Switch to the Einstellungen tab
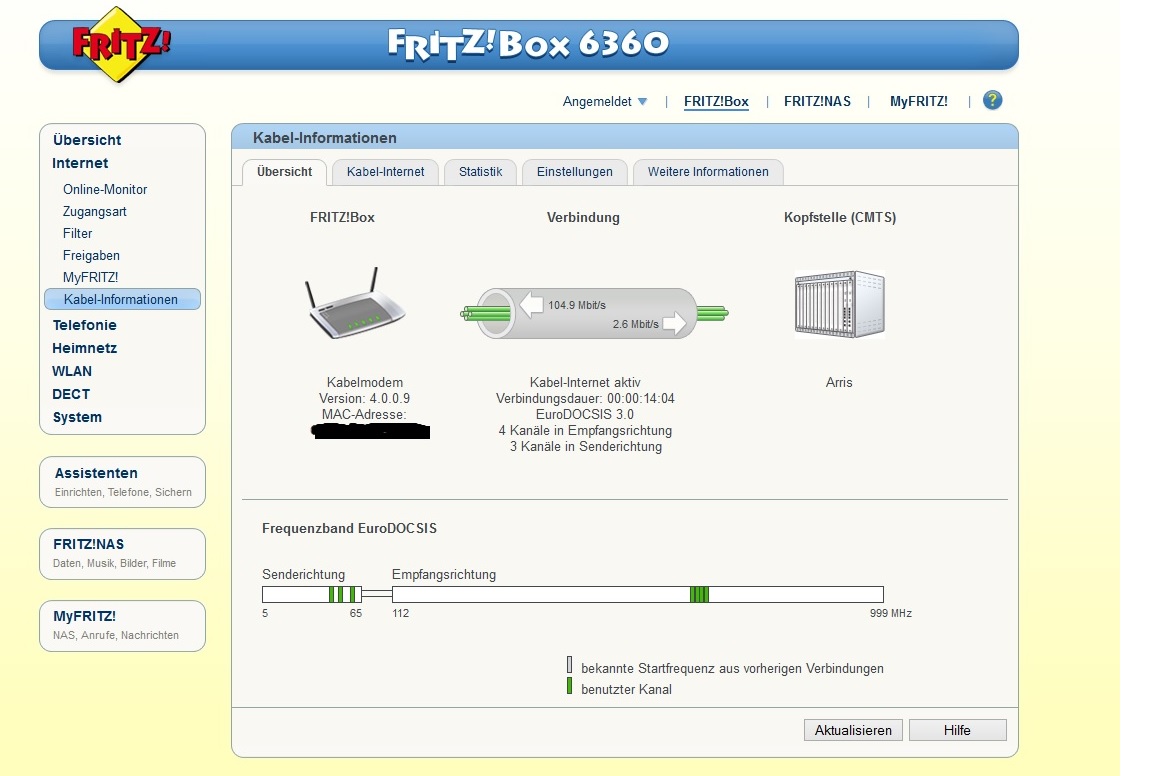The image size is (1152, 776). (575, 172)
